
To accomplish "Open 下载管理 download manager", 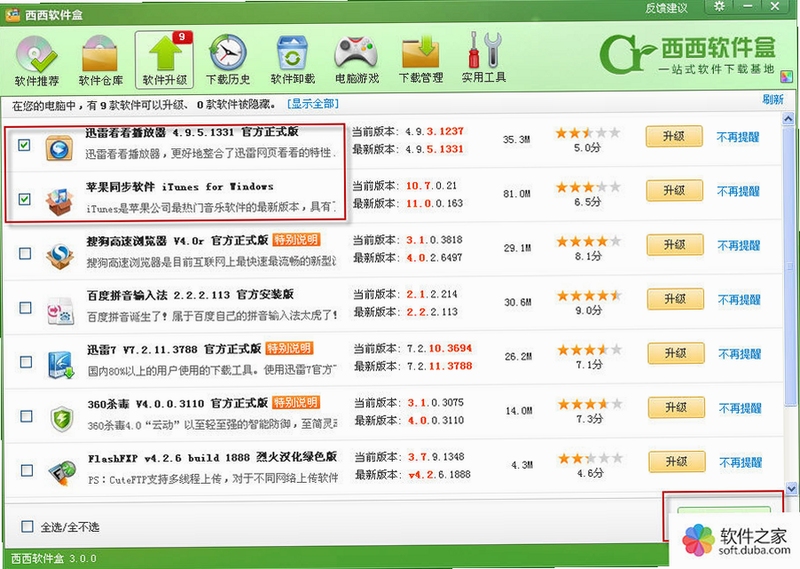I will click(x=420, y=60).
